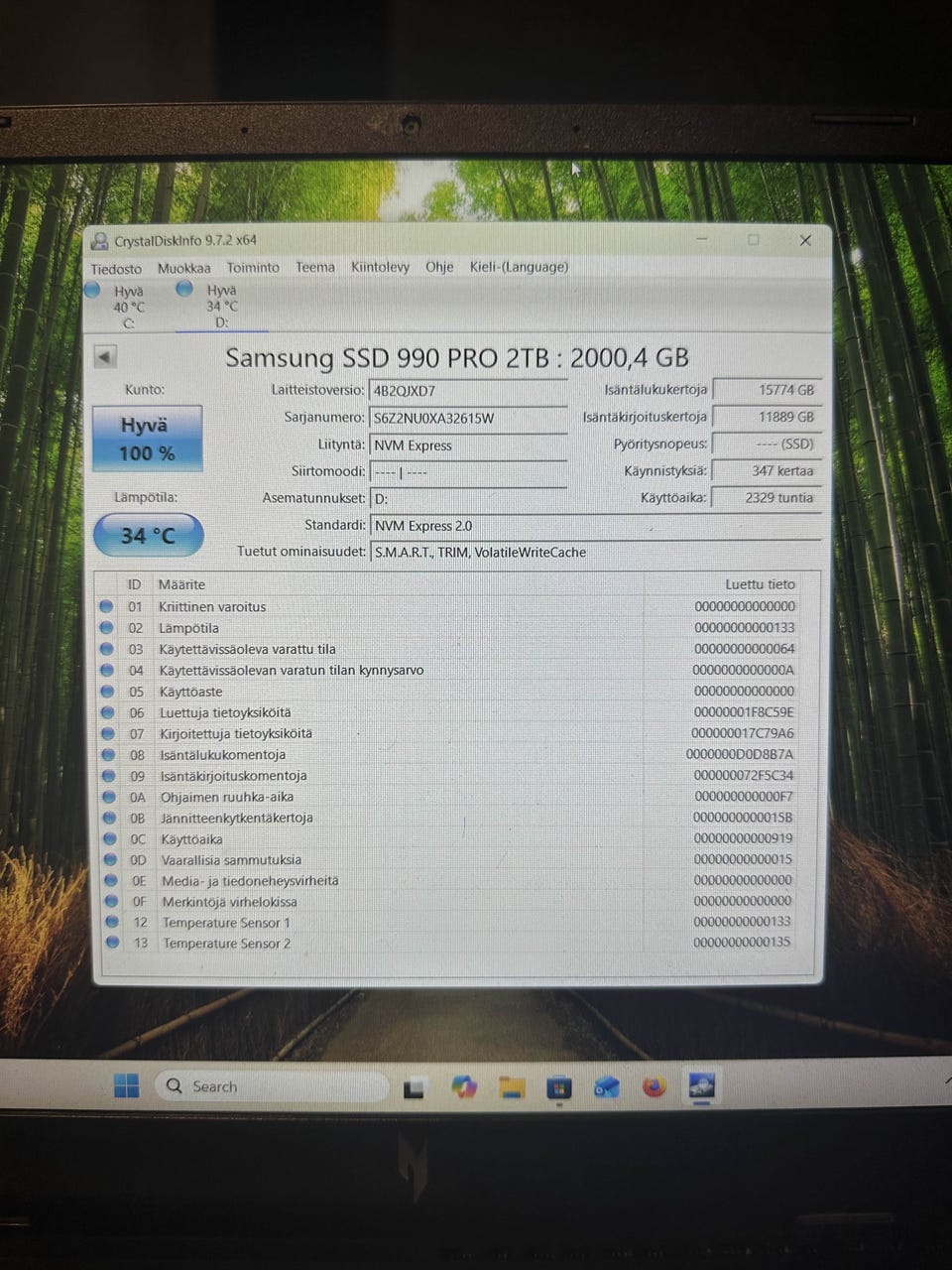The width and height of the screenshot is (952, 1270).
Task: Click the Sarjanumero serial number field
Action: pos(468,419)
